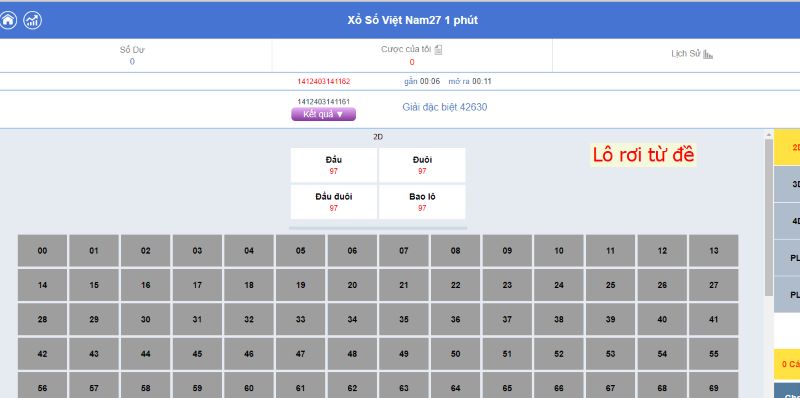This screenshot has width=800, height=398.
Task: Click the vertical scrollbar thumb
Action: pyautogui.click(x=768, y=217)
